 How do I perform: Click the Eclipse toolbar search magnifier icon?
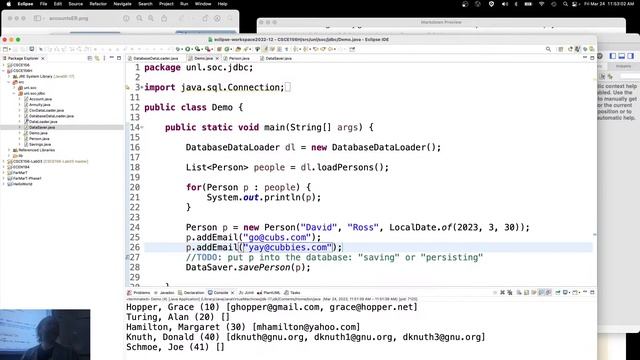tap(548, 49)
